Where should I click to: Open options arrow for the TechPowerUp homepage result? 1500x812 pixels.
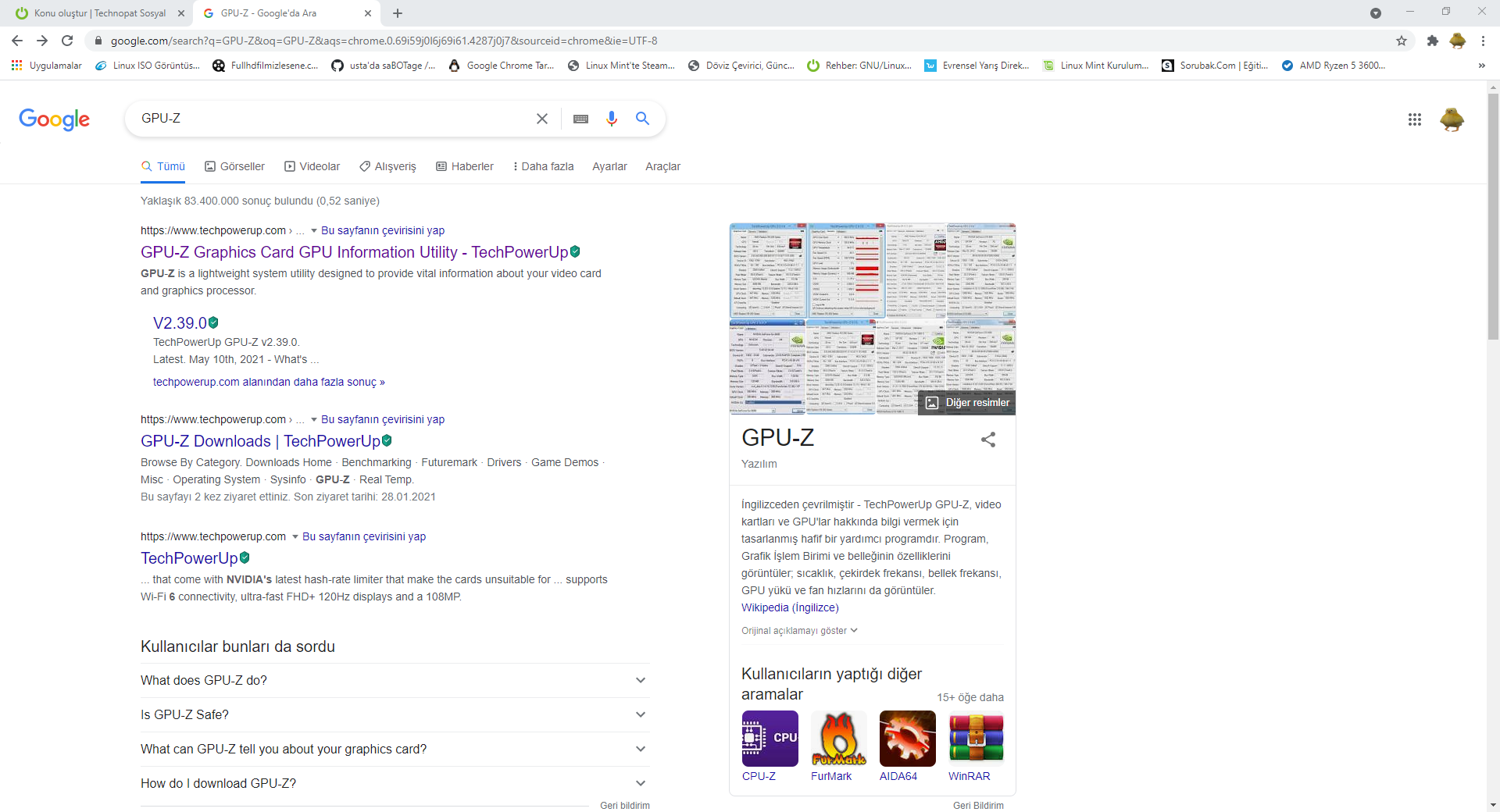[295, 536]
